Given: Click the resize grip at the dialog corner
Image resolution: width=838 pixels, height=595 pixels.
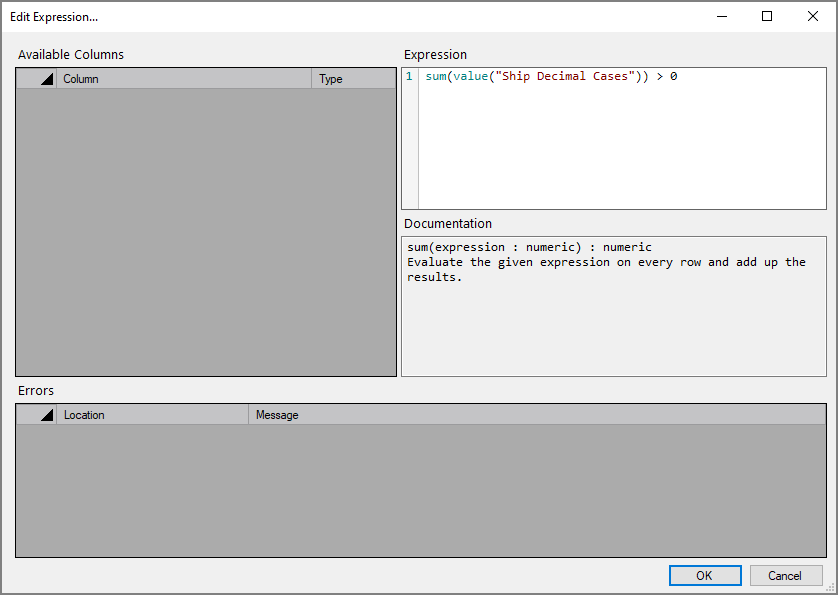Looking at the screenshot, I should click(830, 589).
